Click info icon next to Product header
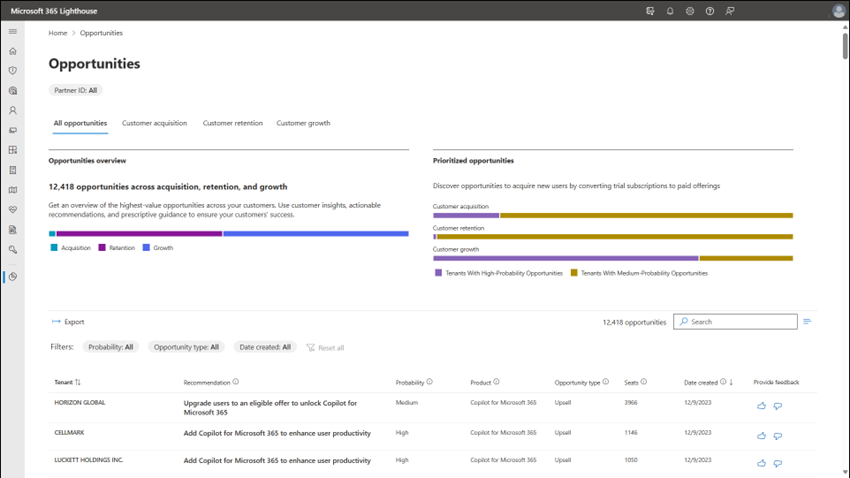This screenshot has height=478, width=850. (496, 382)
